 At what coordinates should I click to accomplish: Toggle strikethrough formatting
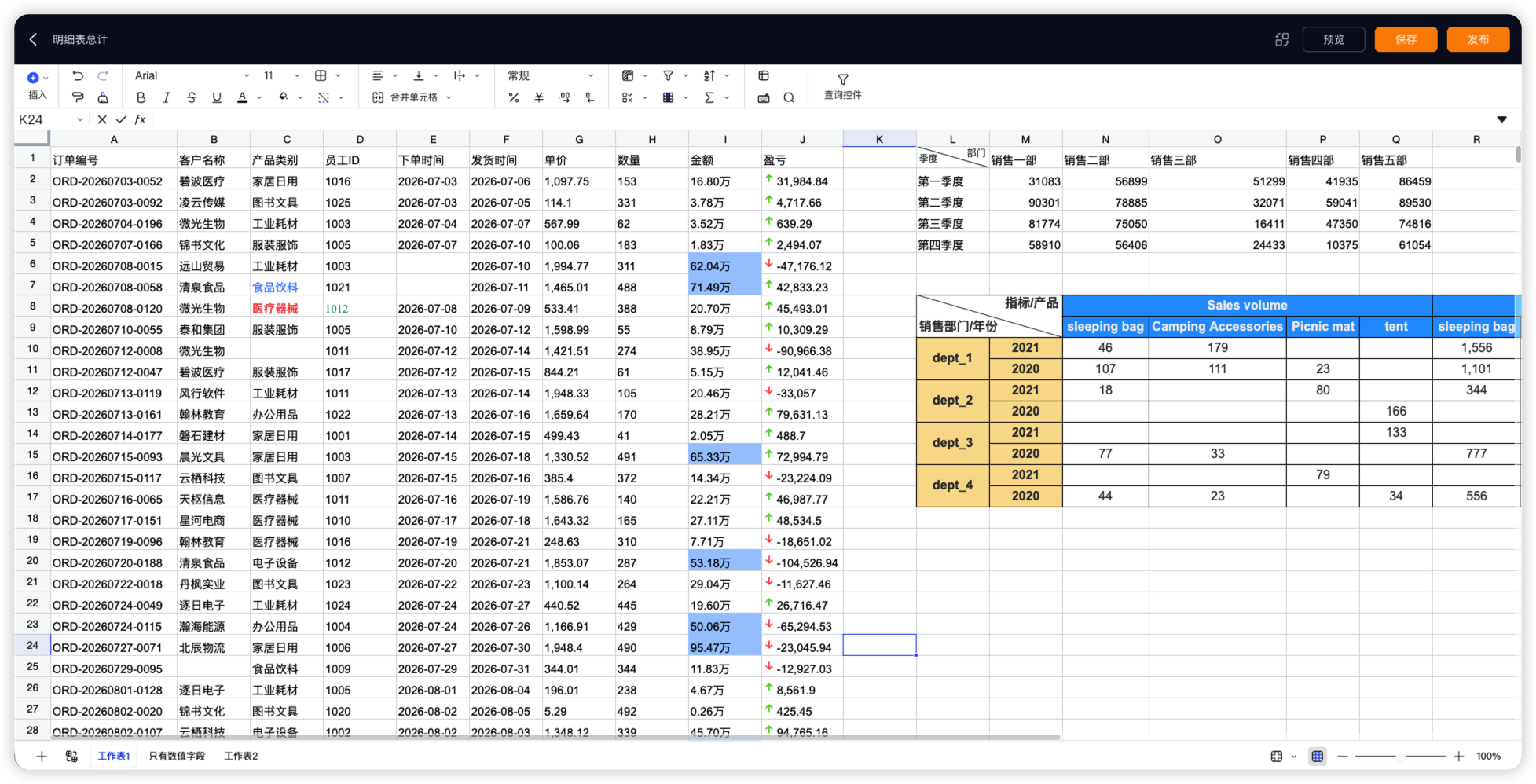click(x=191, y=97)
